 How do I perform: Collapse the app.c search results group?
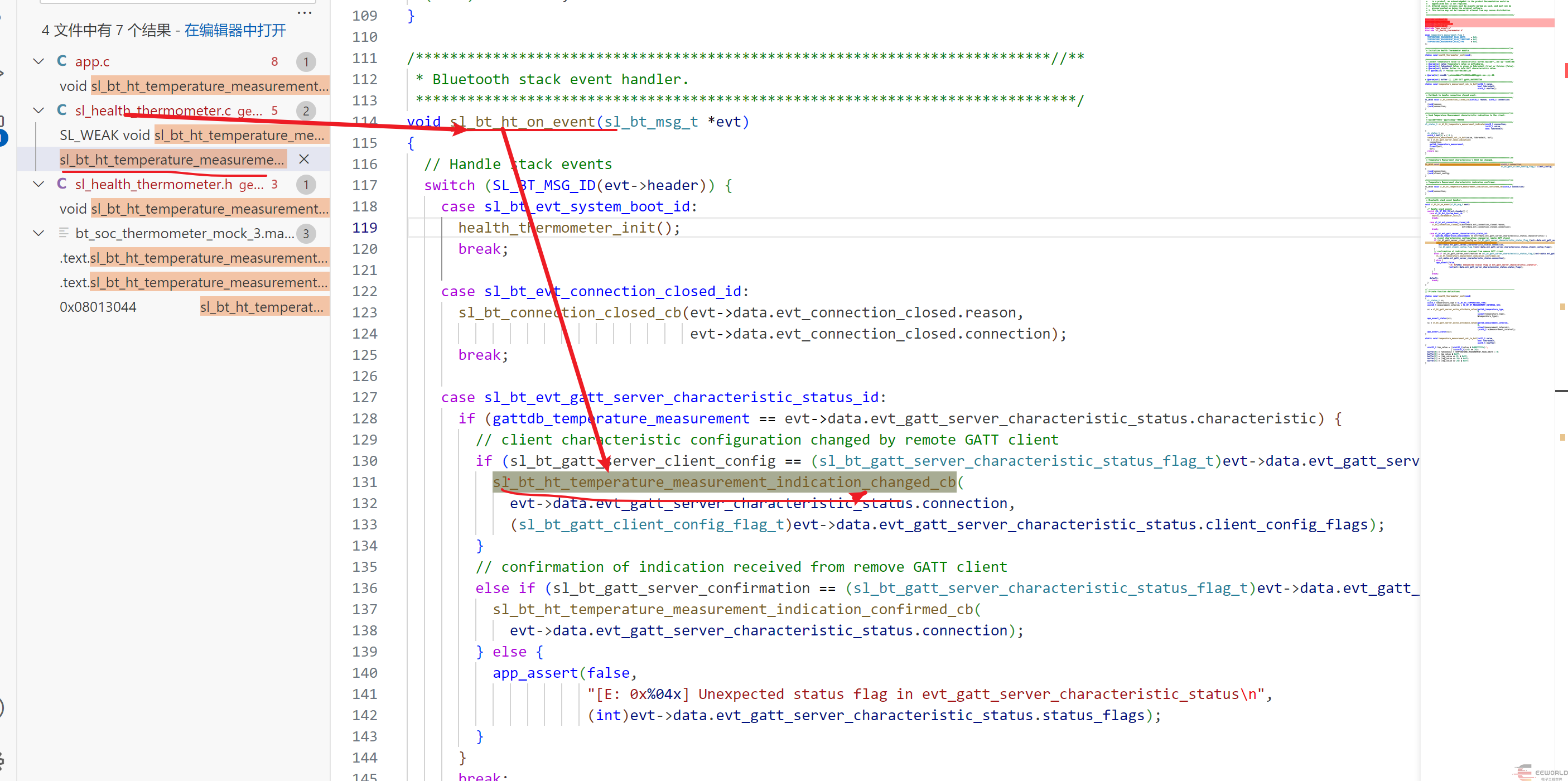38,61
